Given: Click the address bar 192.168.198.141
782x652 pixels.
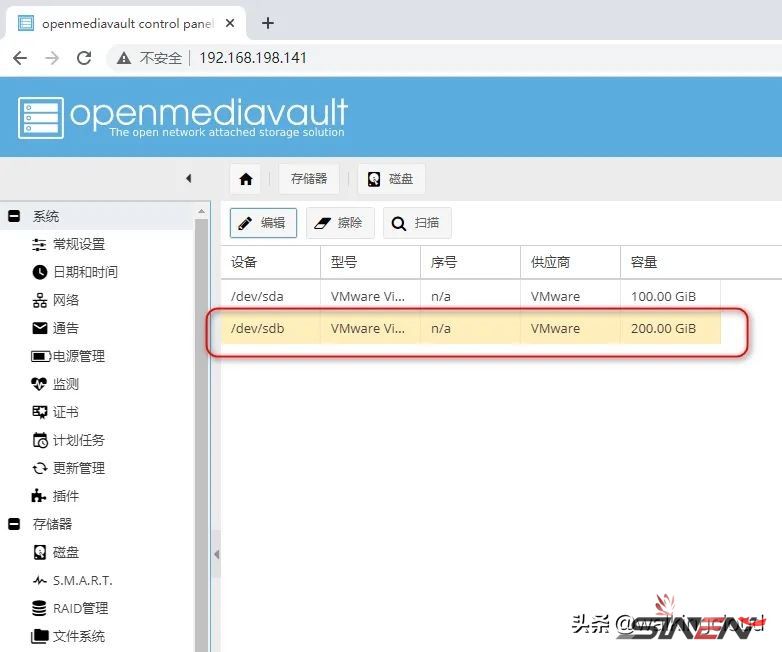Looking at the screenshot, I should pos(253,58).
